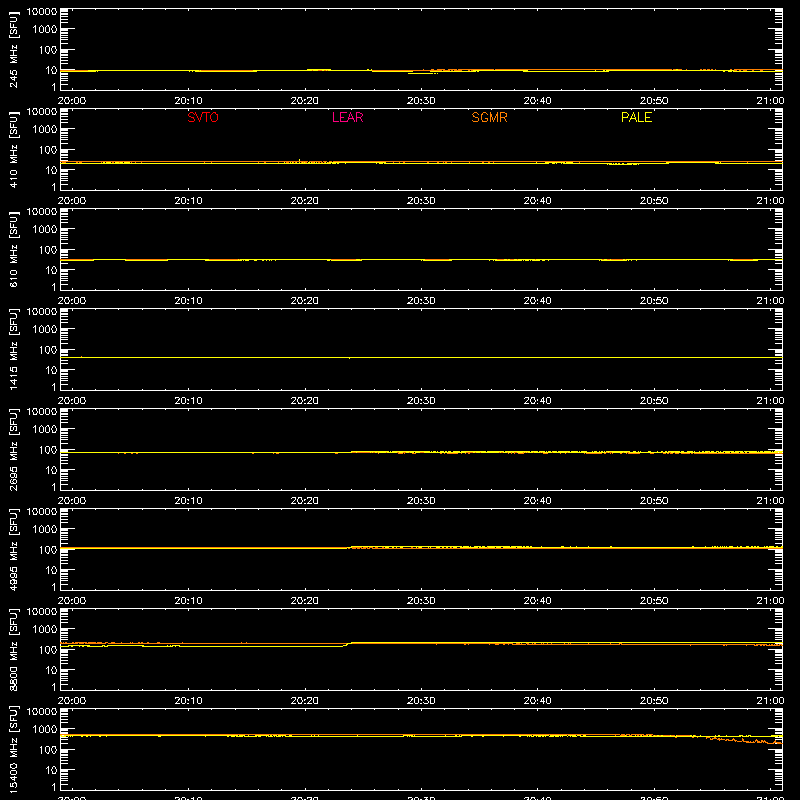Click the 1000 tick label on 4995 MHz axis
Screen dimensions: 800x800
pos(45,530)
